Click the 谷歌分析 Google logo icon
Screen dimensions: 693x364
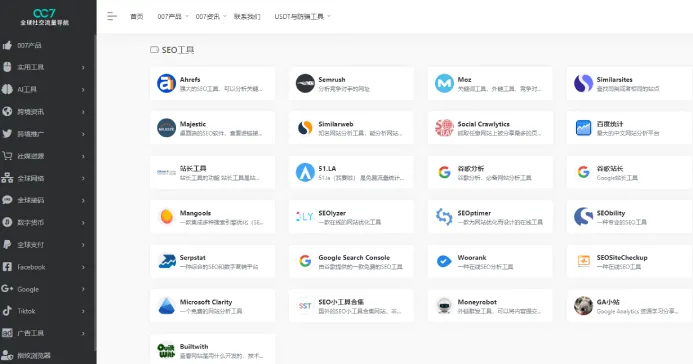pos(444,172)
